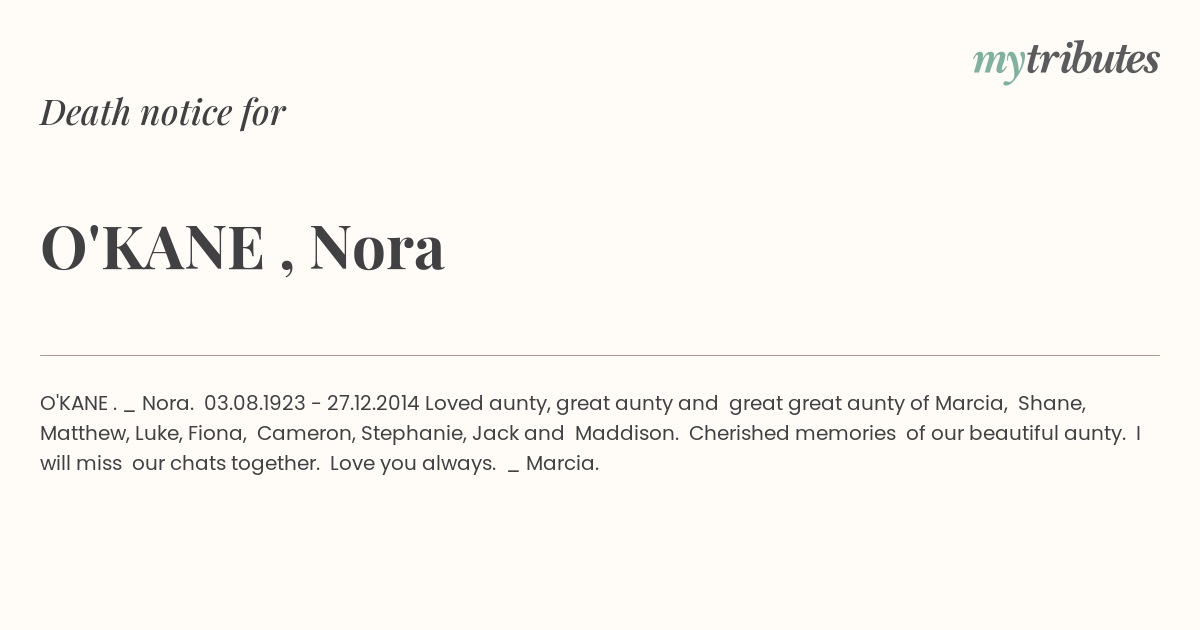1200x630 pixels.
Task: Click the death date 27.12.2014
Action: (373, 403)
